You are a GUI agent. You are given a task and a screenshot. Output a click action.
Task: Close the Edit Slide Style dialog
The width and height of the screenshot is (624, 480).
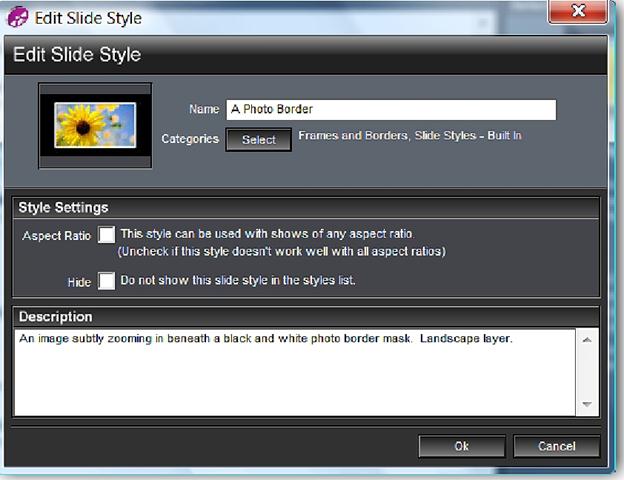tap(578, 11)
